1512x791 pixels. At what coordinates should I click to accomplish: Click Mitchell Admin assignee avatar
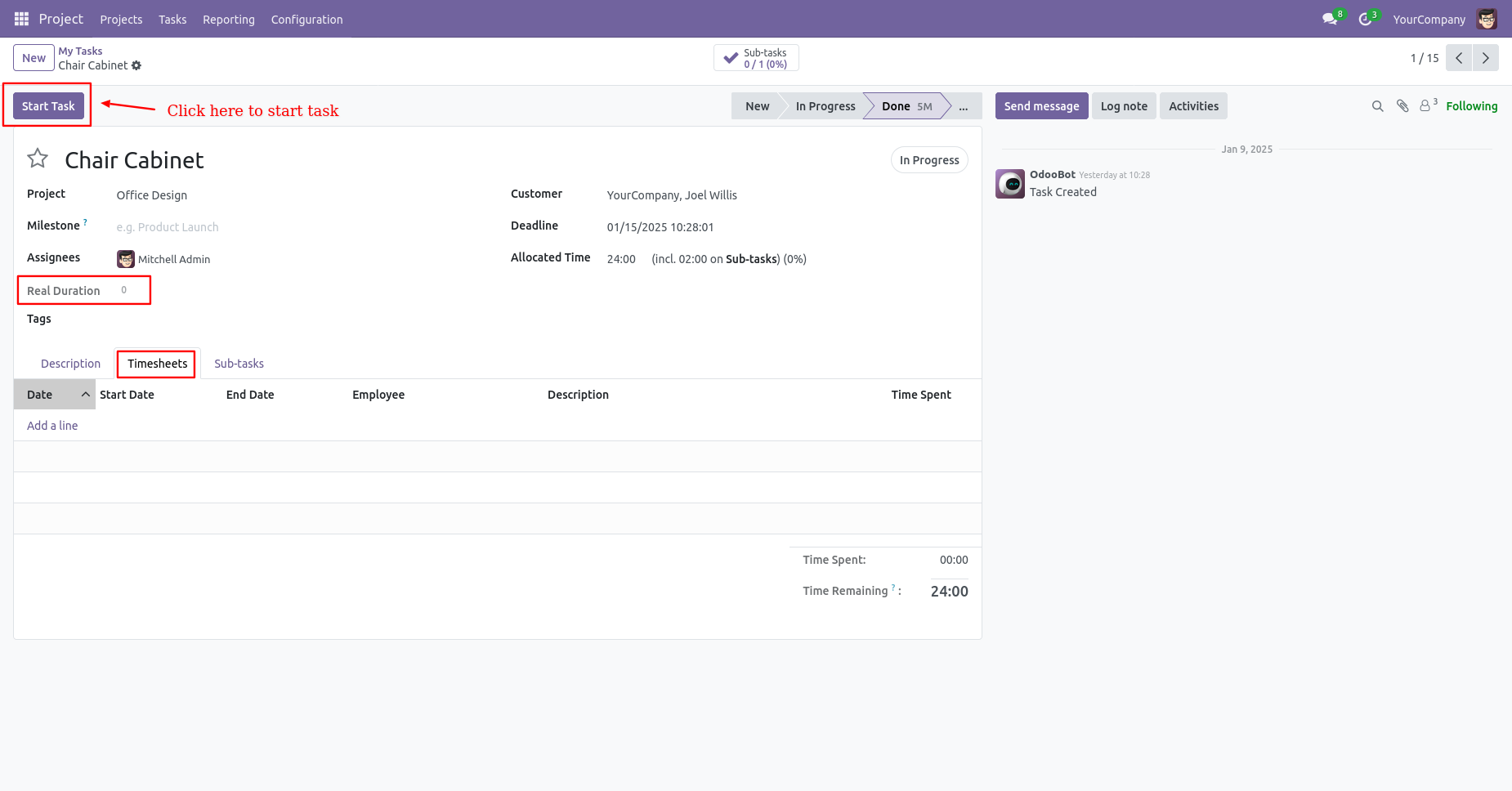[x=126, y=259]
